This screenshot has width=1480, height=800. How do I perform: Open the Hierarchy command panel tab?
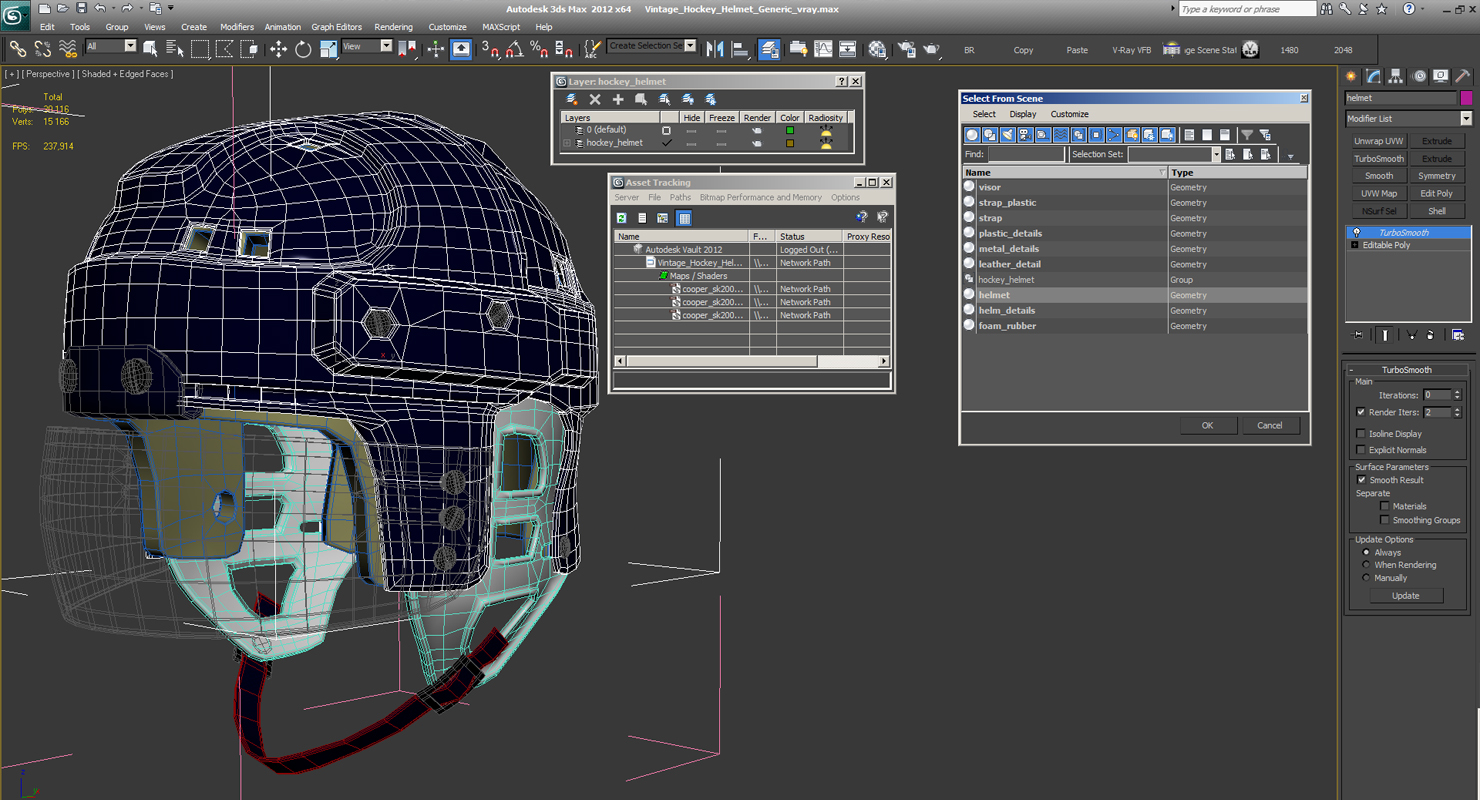tap(1396, 76)
